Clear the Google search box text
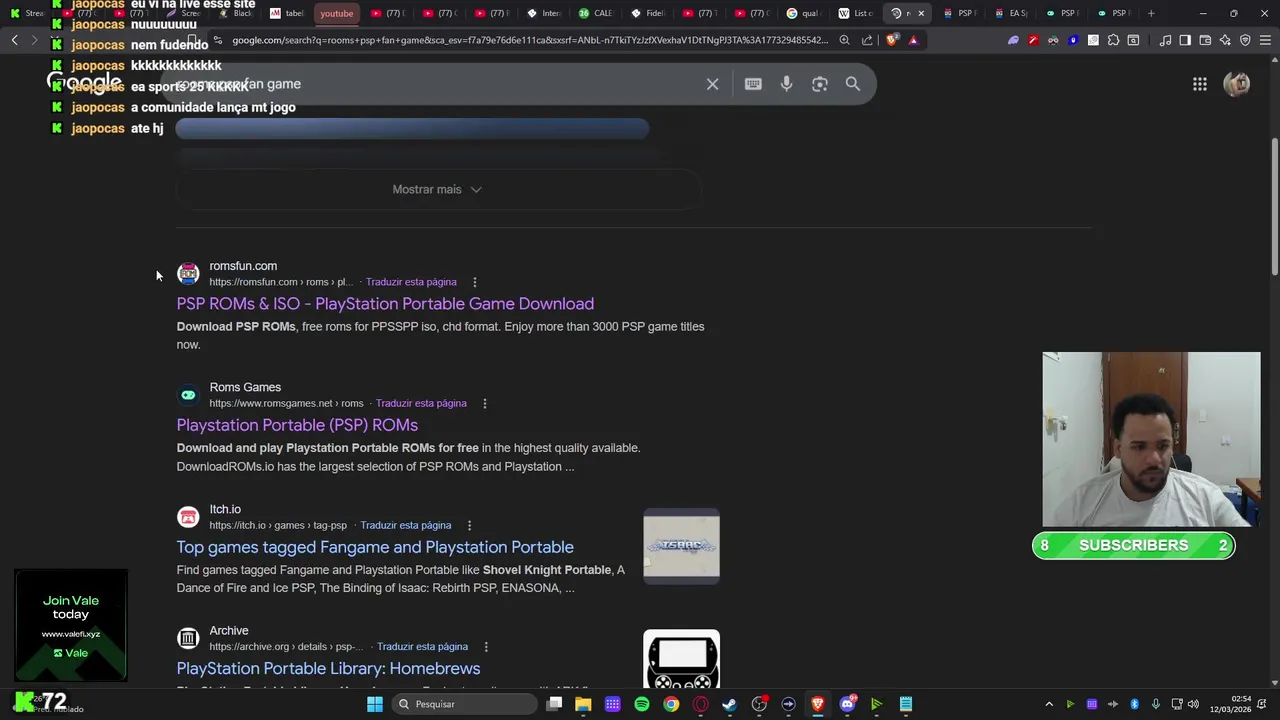1280x720 pixels. pyautogui.click(x=712, y=84)
